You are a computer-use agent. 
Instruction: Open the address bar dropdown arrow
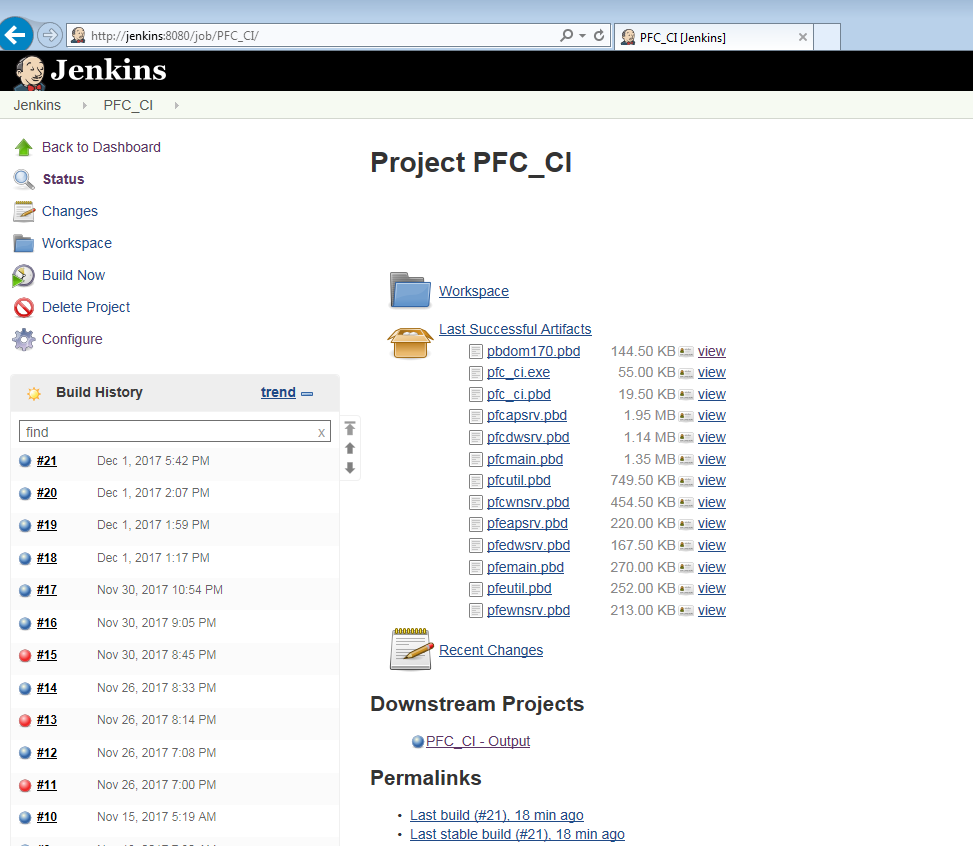[582, 35]
